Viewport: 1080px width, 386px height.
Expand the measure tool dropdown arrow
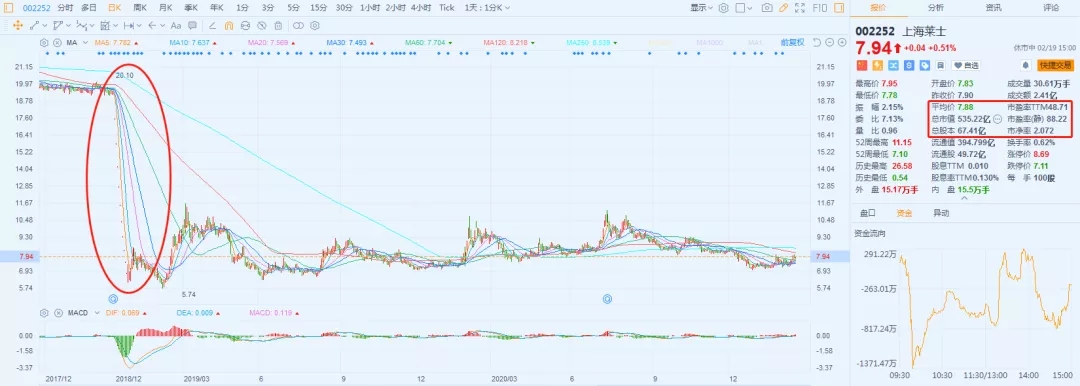139,26
